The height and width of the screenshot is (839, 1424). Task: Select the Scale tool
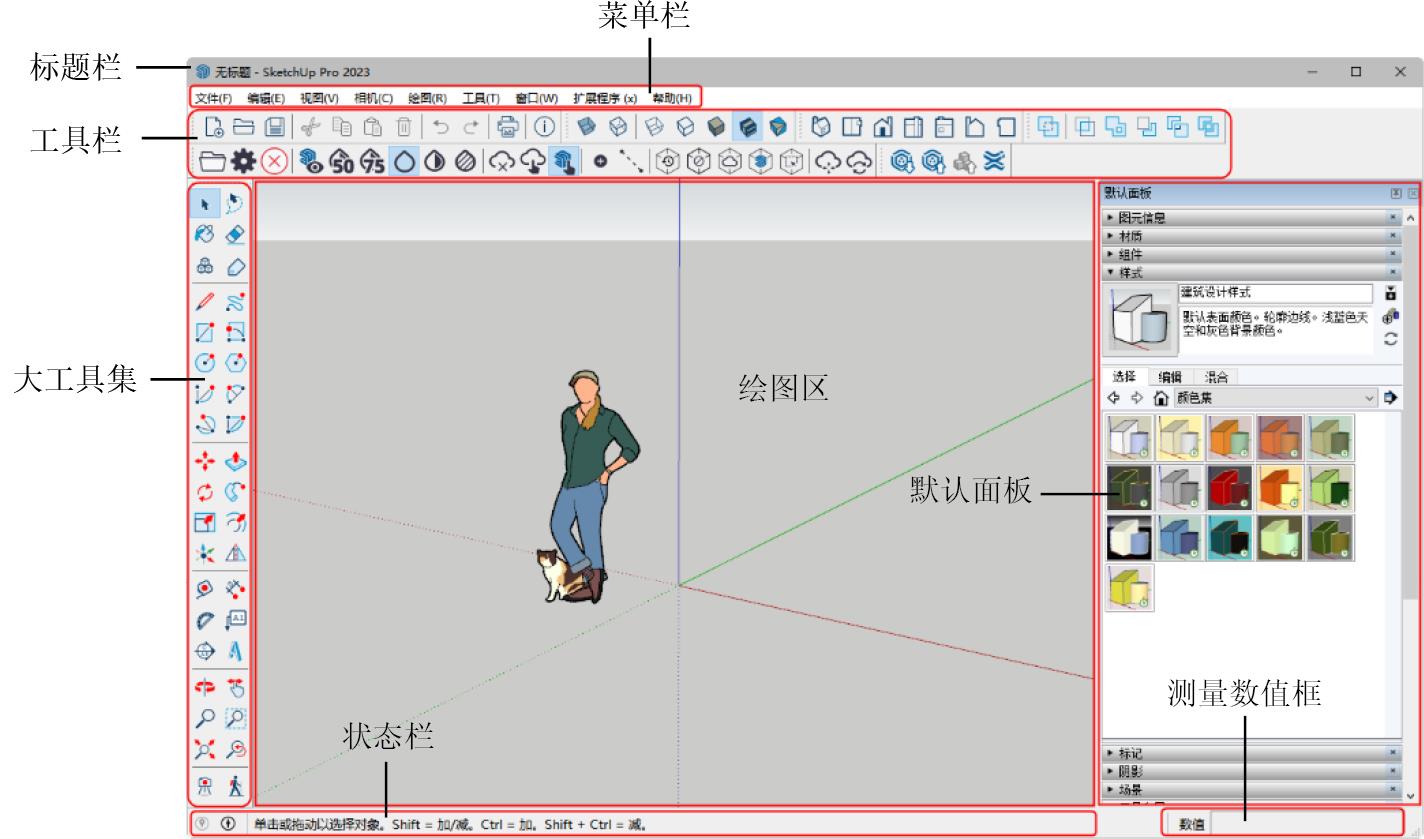(204, 522)
